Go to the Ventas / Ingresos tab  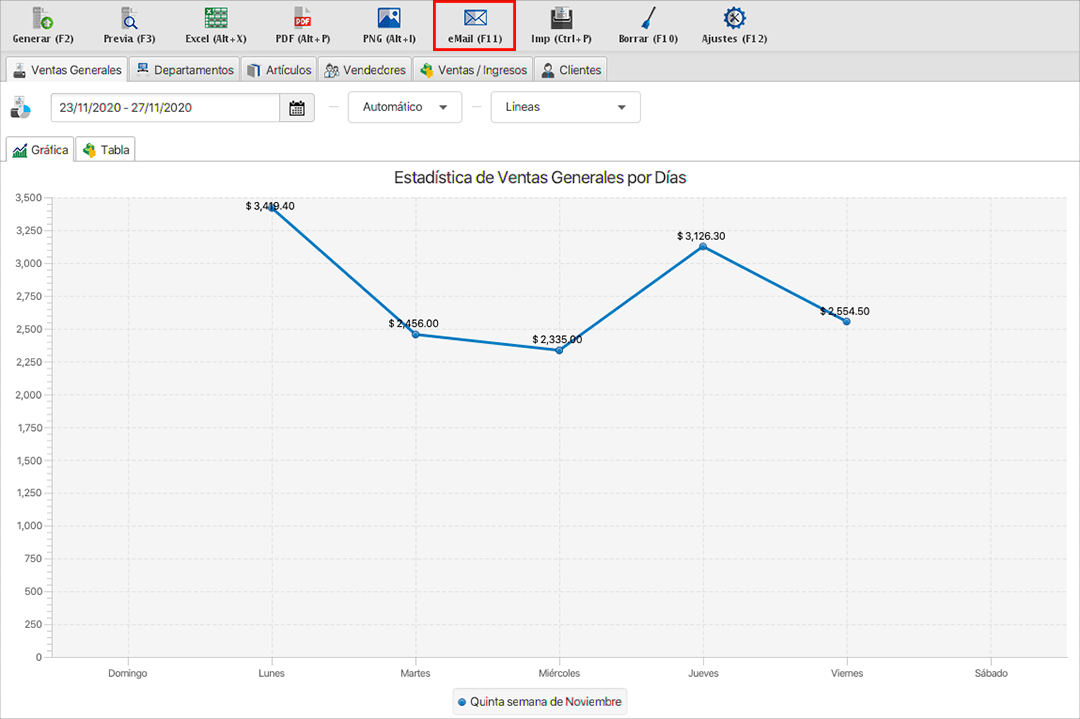(x=473, y=70)
